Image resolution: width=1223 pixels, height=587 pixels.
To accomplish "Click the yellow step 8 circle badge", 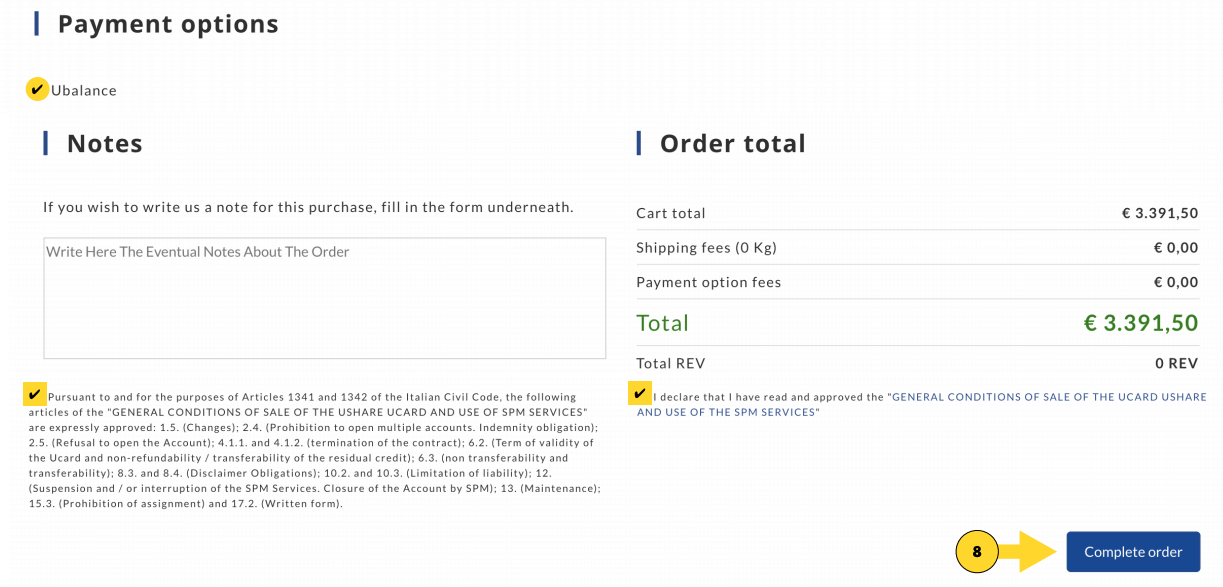I will [977, 551].
